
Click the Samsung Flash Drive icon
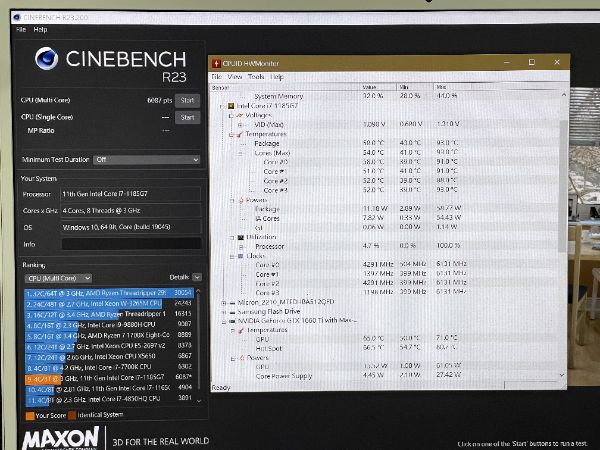pos(232,312)
